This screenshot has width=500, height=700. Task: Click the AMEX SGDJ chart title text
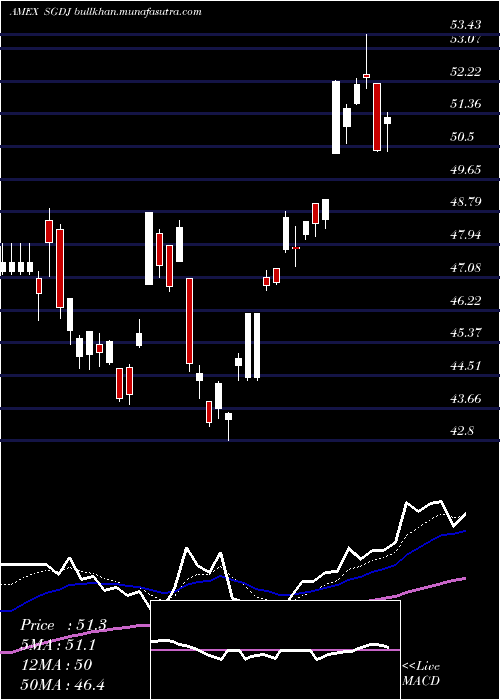tap(105, 12)
